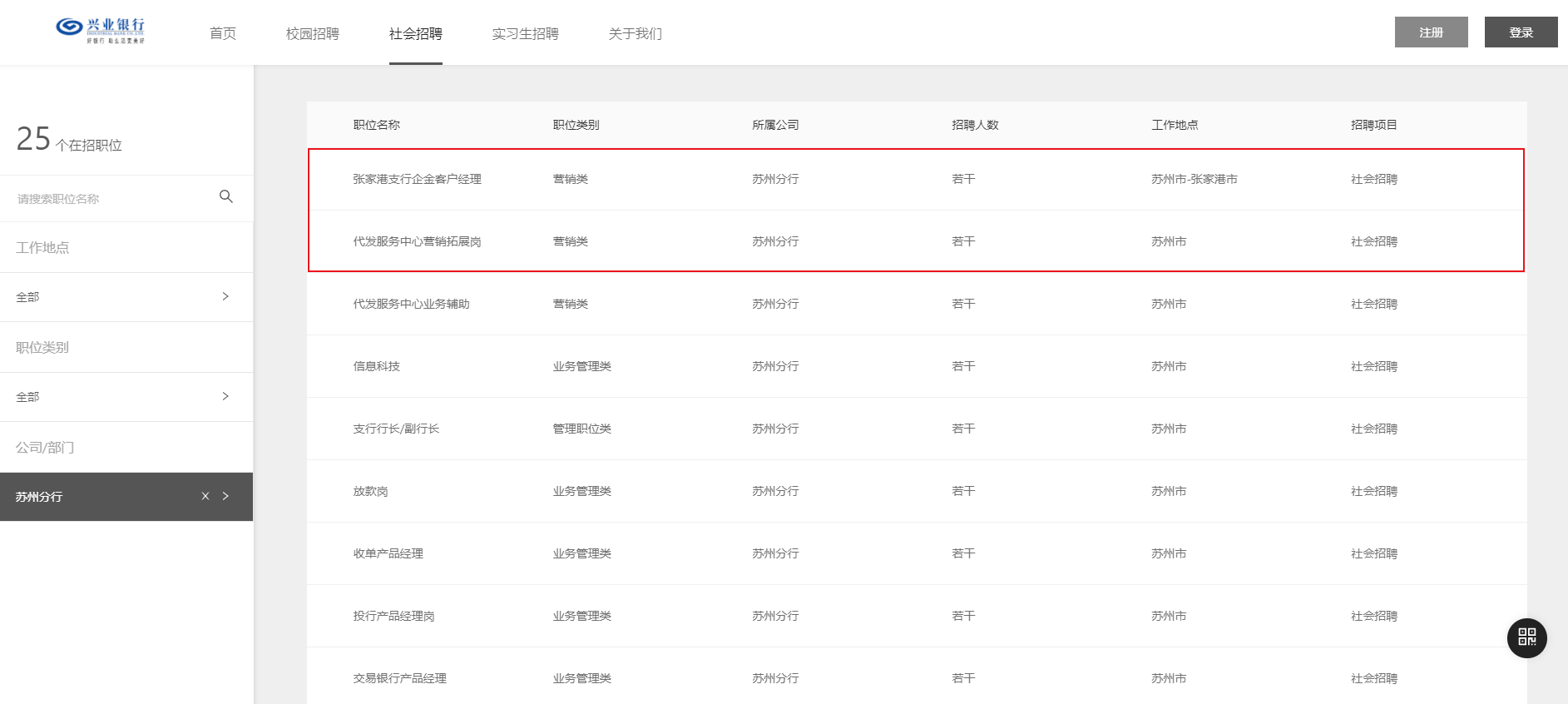
Task: Expand the 职位类别 全部 dropdown
Action: click(126, 397)
